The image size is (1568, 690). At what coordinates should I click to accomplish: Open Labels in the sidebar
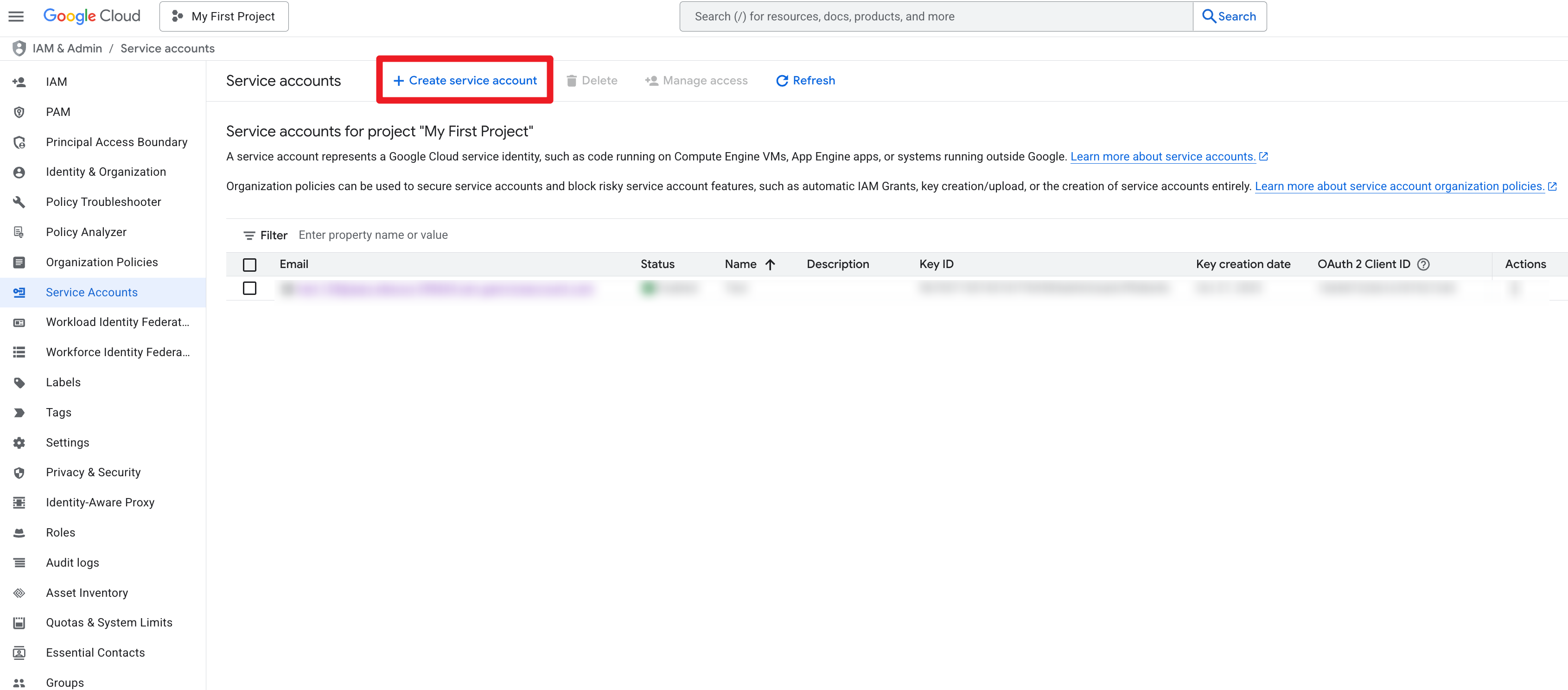[64, 383]
